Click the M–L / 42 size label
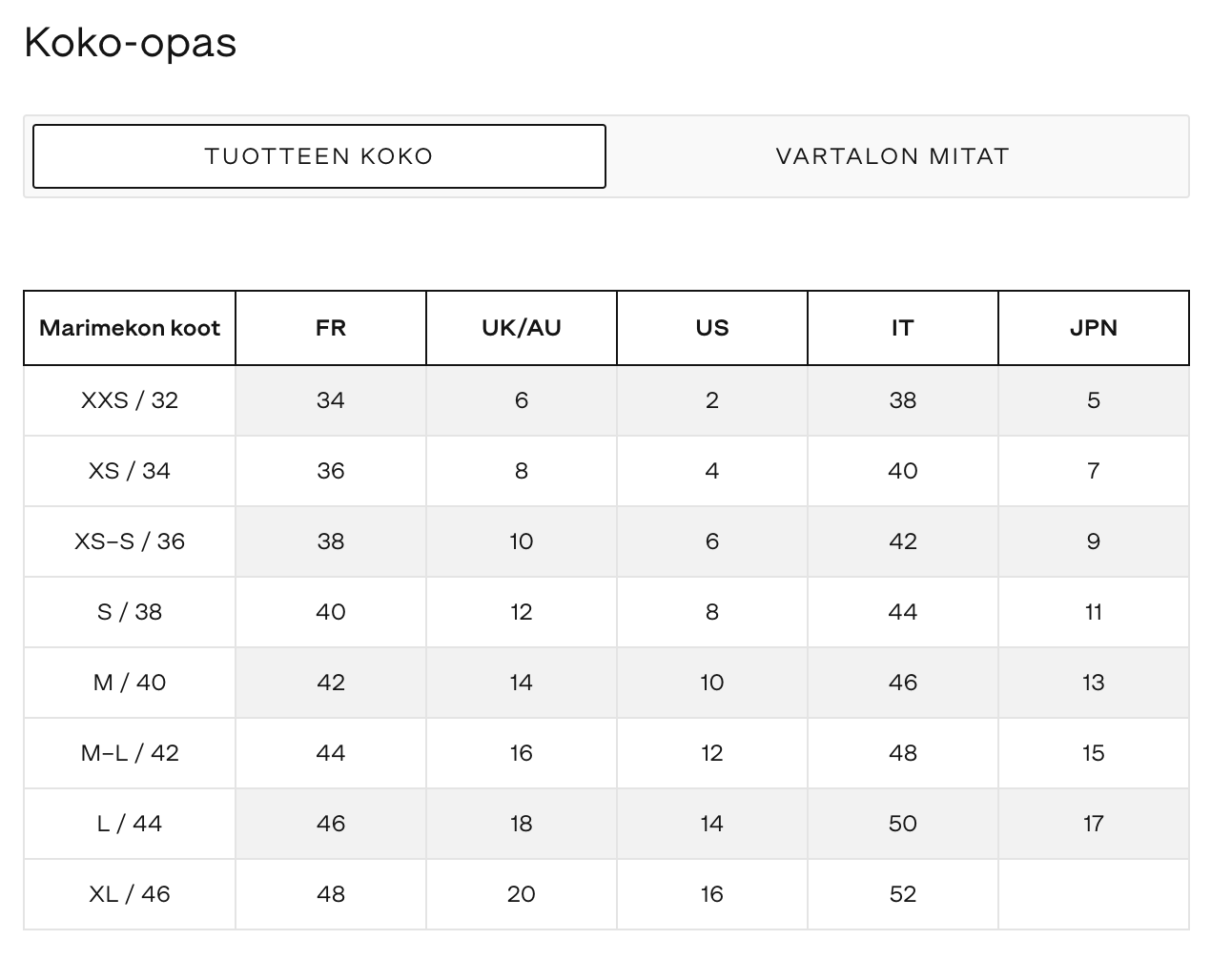 130,753
